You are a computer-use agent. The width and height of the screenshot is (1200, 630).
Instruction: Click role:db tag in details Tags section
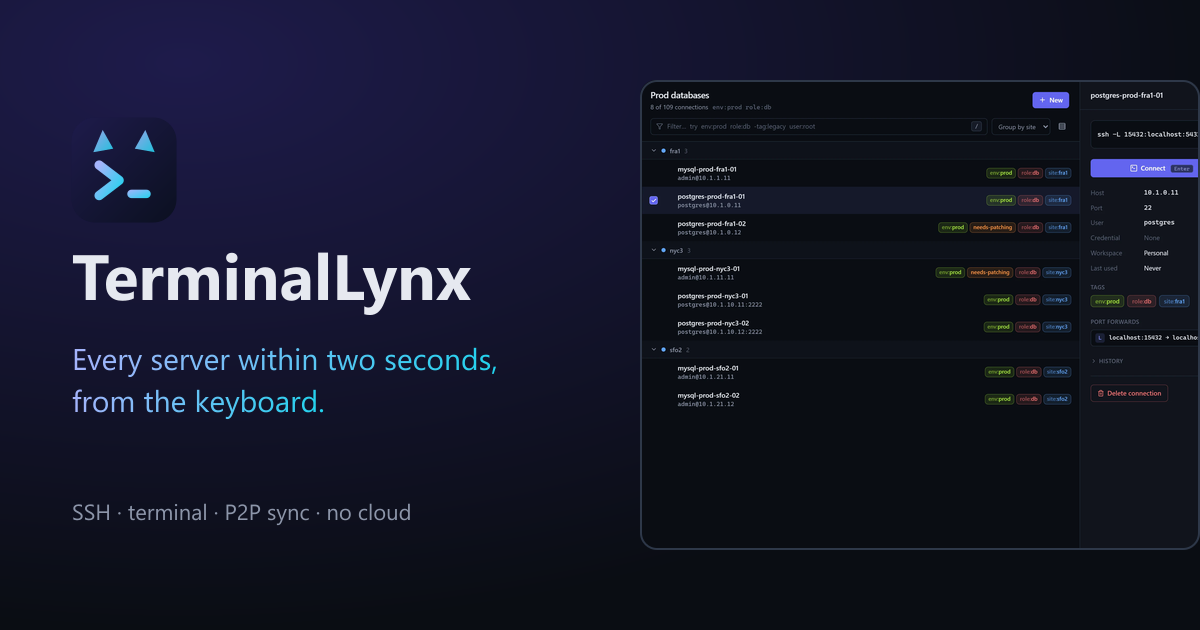point(1141,301)
